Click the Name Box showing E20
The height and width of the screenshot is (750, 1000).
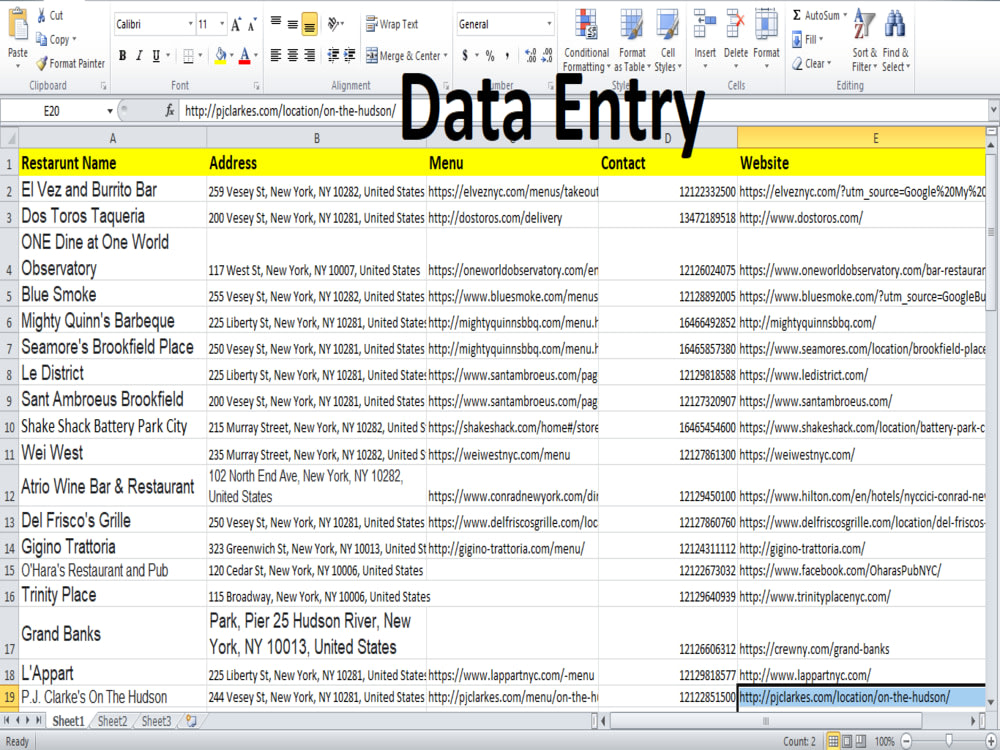point(52,111)
